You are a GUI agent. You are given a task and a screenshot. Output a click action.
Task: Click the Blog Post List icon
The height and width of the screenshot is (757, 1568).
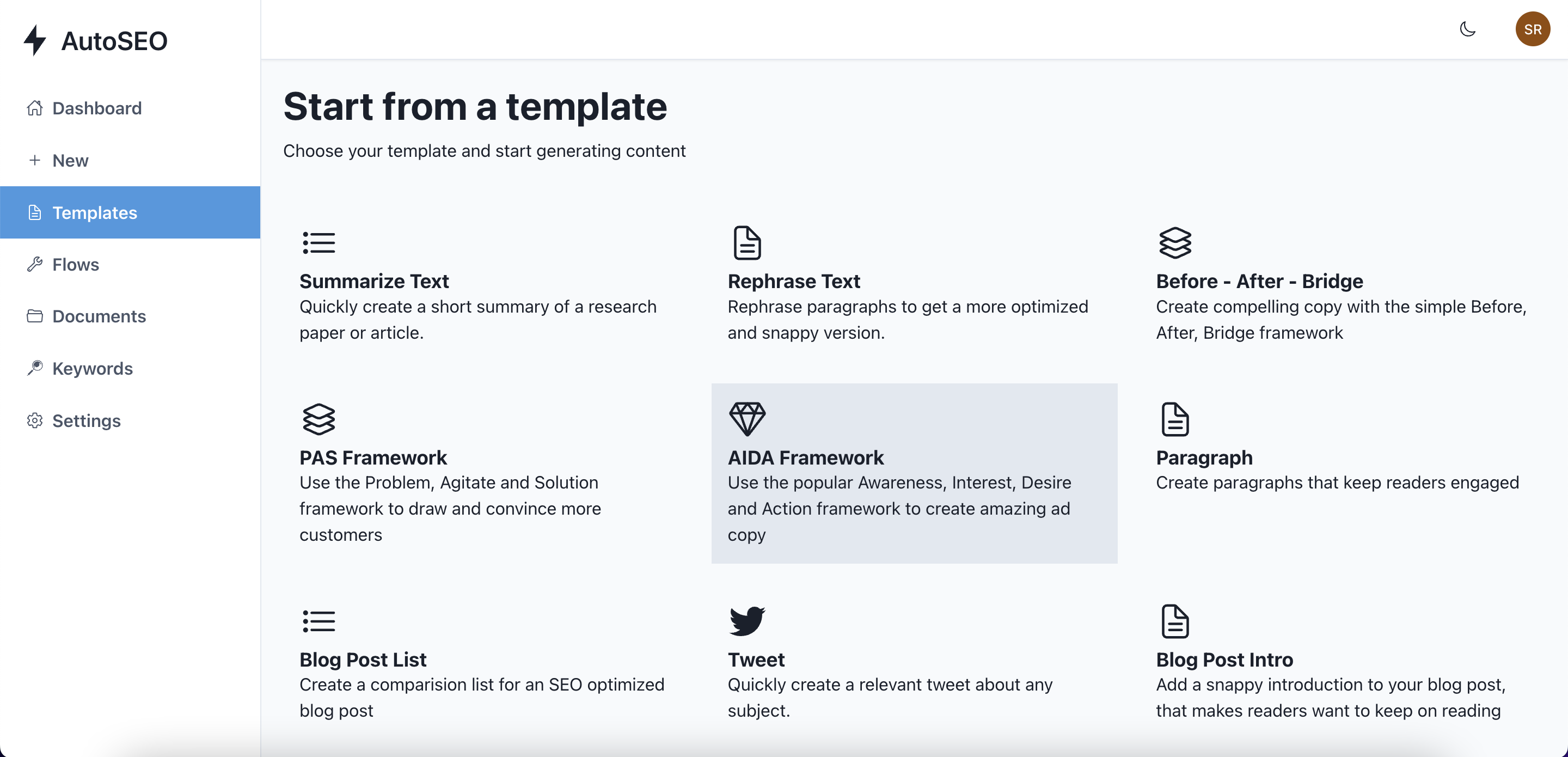point(318,621)
